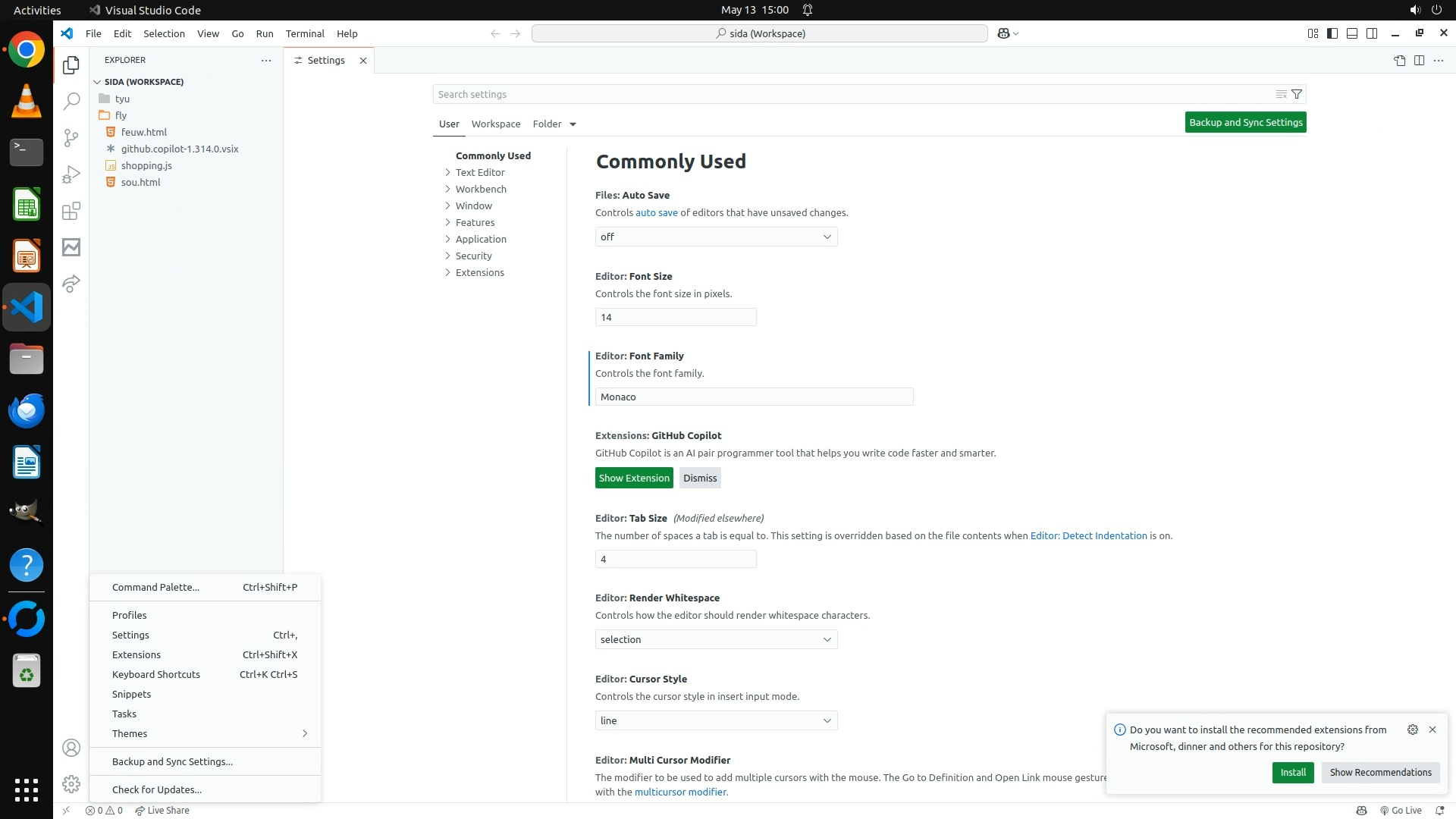Toggle the bottom panel layout icon
This screenshot has width=1456, height=819.
tap(1352, 33)
